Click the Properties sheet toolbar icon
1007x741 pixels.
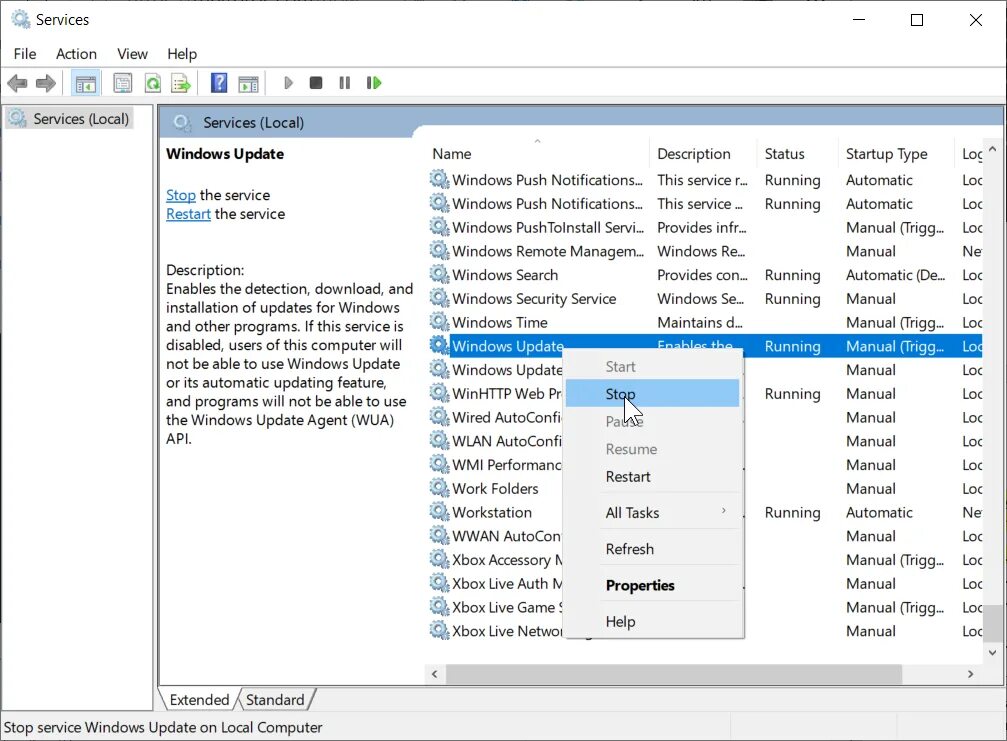point(123,83)
